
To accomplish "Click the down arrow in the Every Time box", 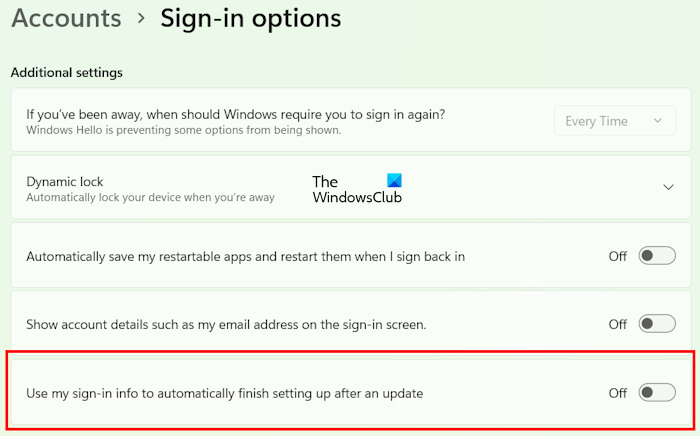I will coord(658,121).
